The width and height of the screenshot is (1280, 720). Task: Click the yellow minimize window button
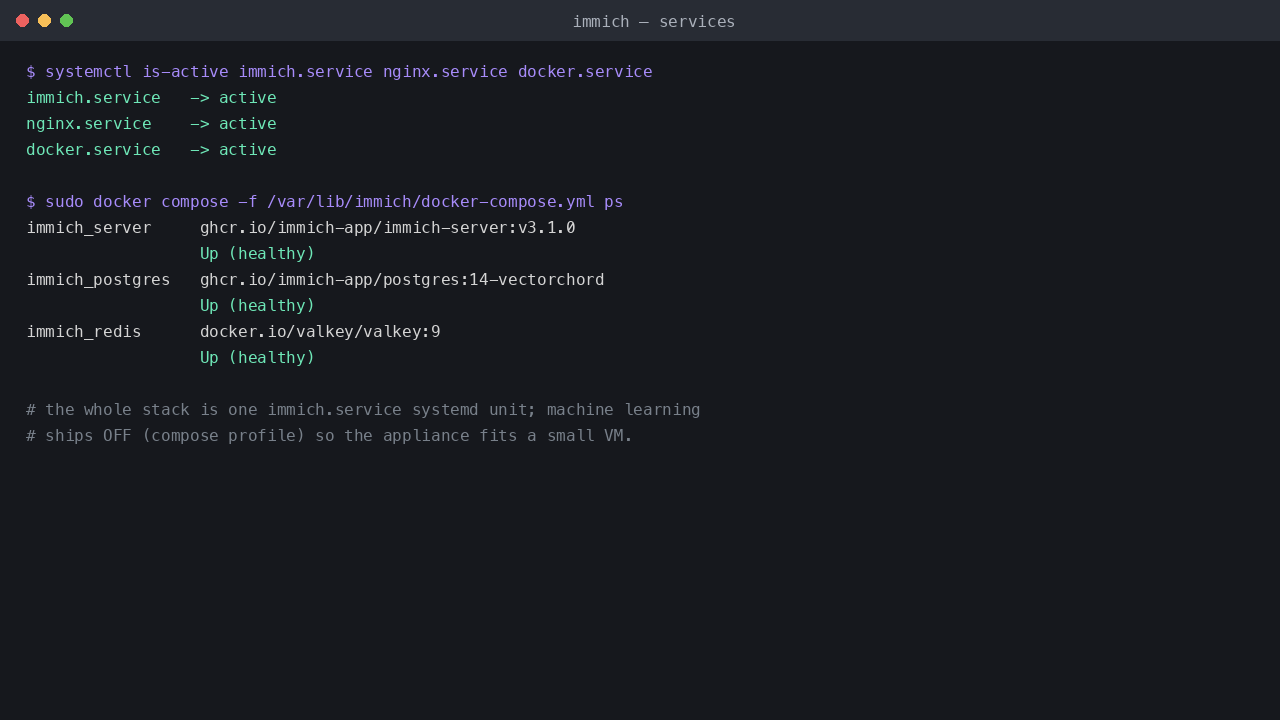point(44,20)
